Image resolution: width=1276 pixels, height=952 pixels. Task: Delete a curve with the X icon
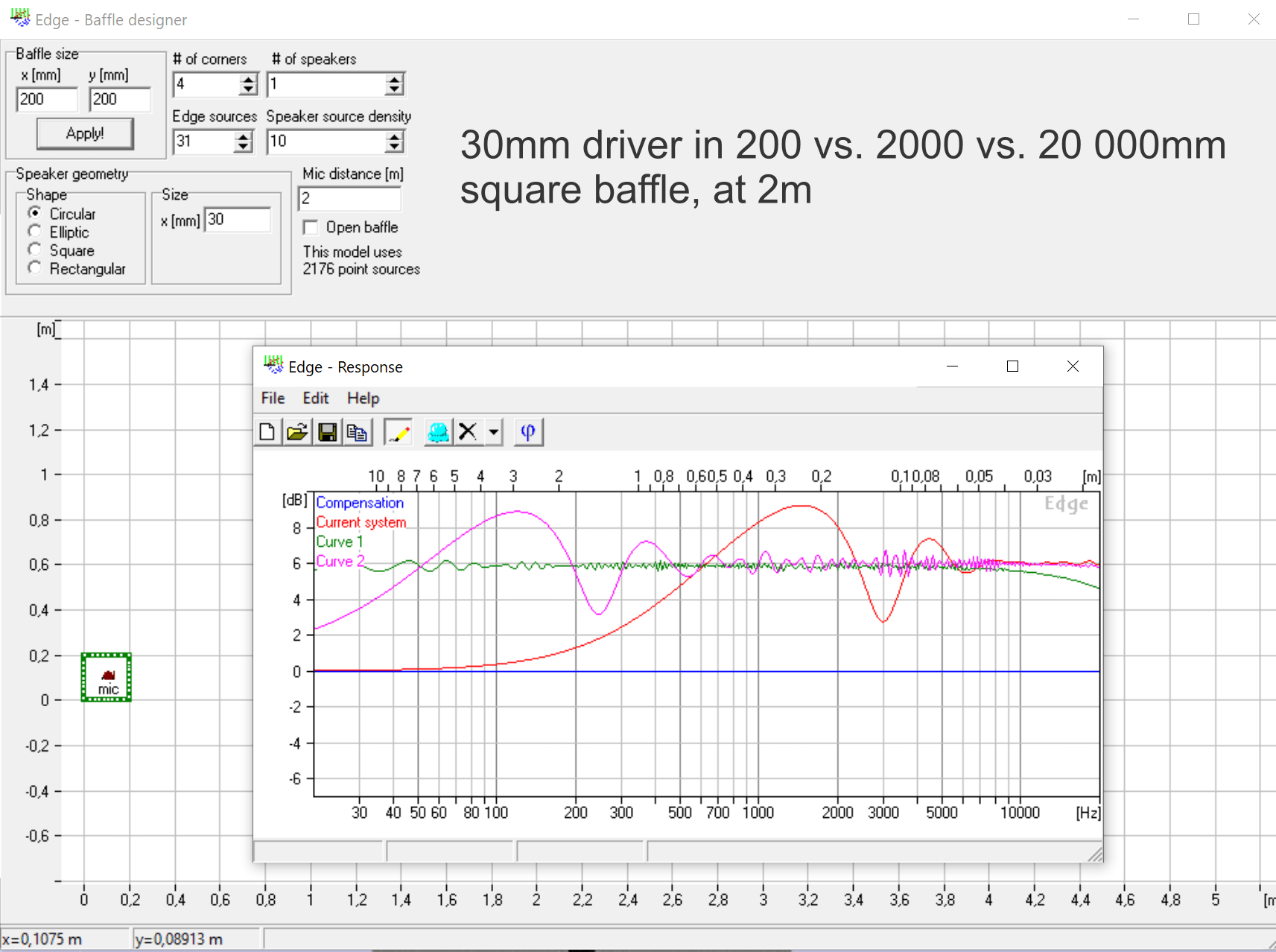(x=468, y=432)
